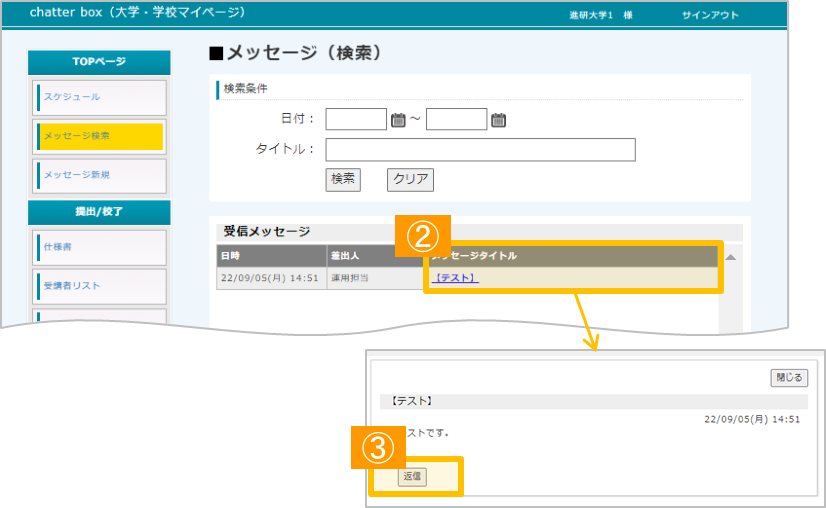Open 受講者リスト in the sidebar

[x=99, y=286]
